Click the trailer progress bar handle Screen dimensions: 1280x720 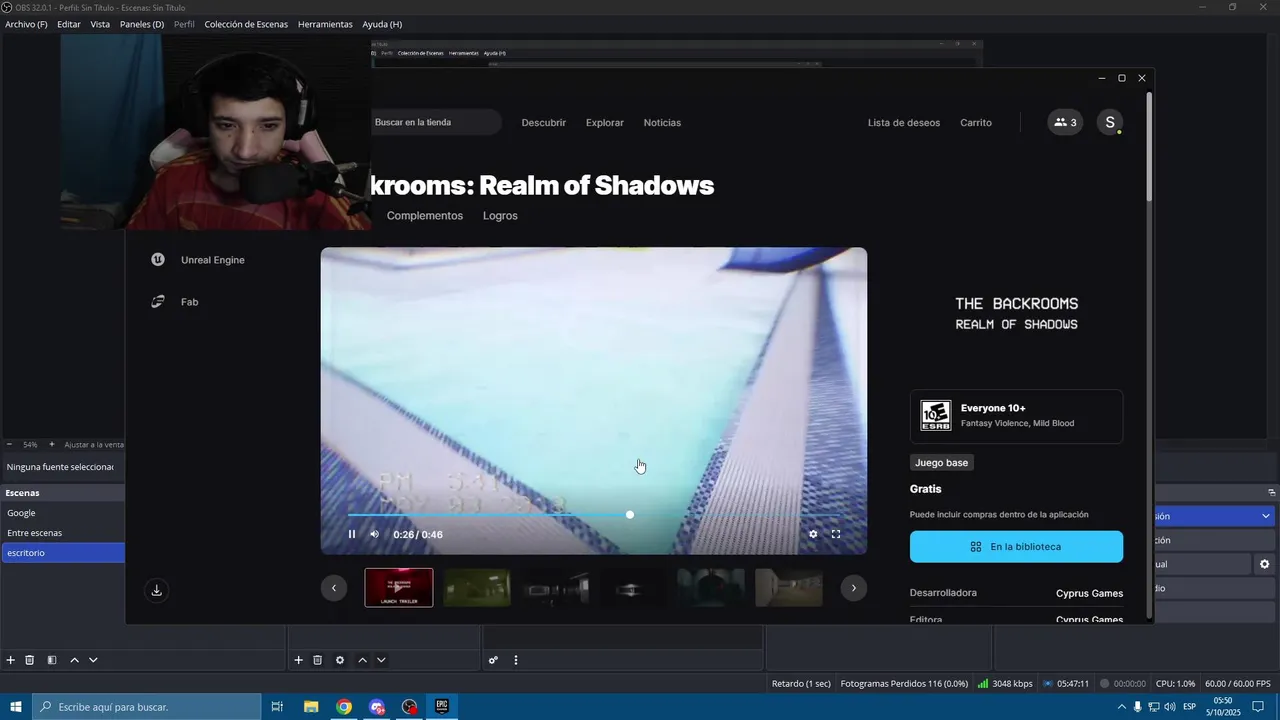click(x=630, y=515)
